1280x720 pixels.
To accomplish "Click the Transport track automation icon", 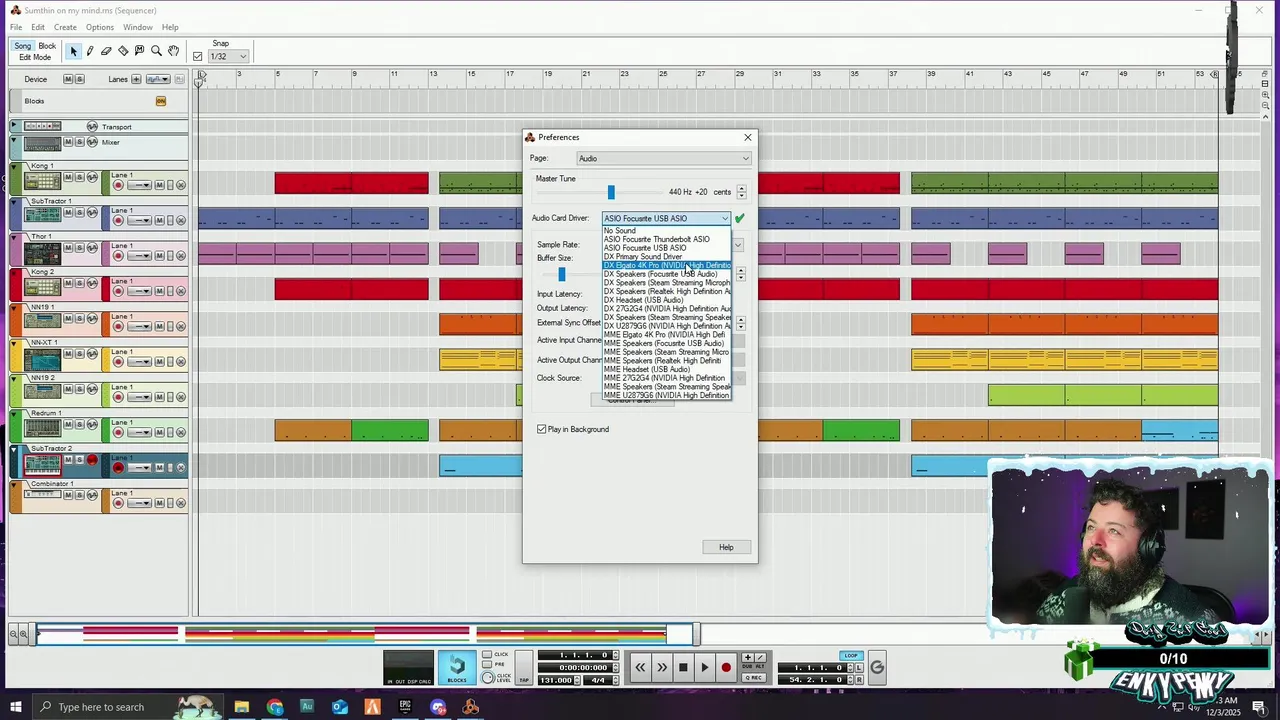I will click(x=92, y=126).
